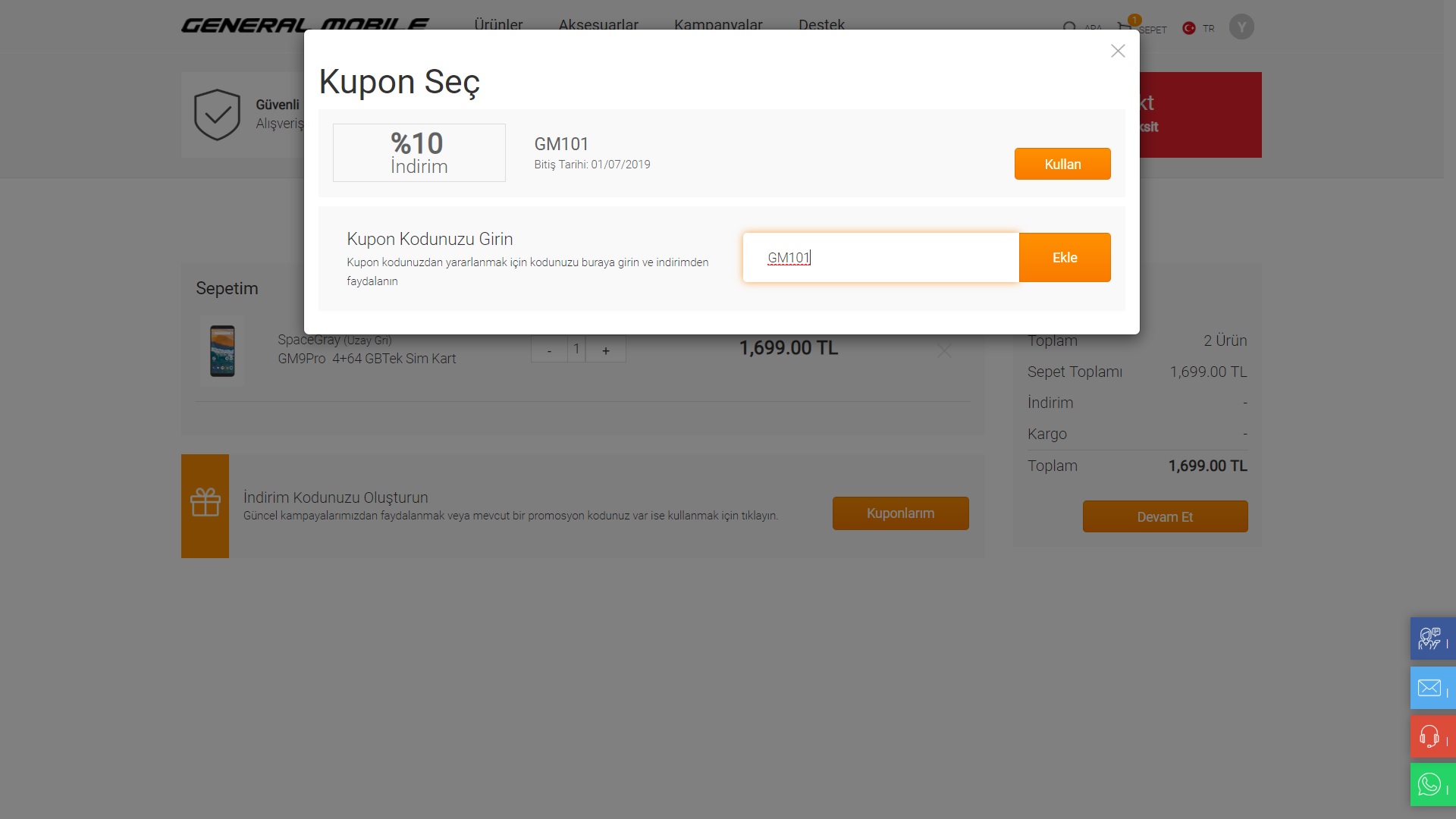Click the search magnifier icon
Viewport: 1456px width, 819px height.
click(x=1069, y=27)
